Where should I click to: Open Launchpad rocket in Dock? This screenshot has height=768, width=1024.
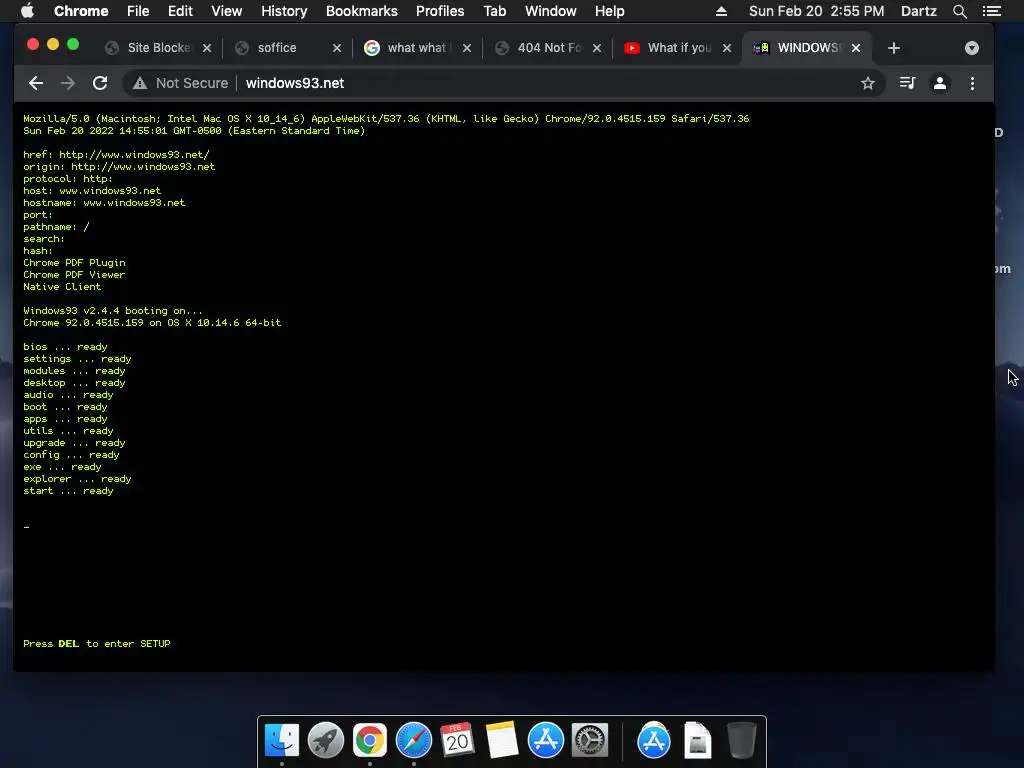(326, 740)
